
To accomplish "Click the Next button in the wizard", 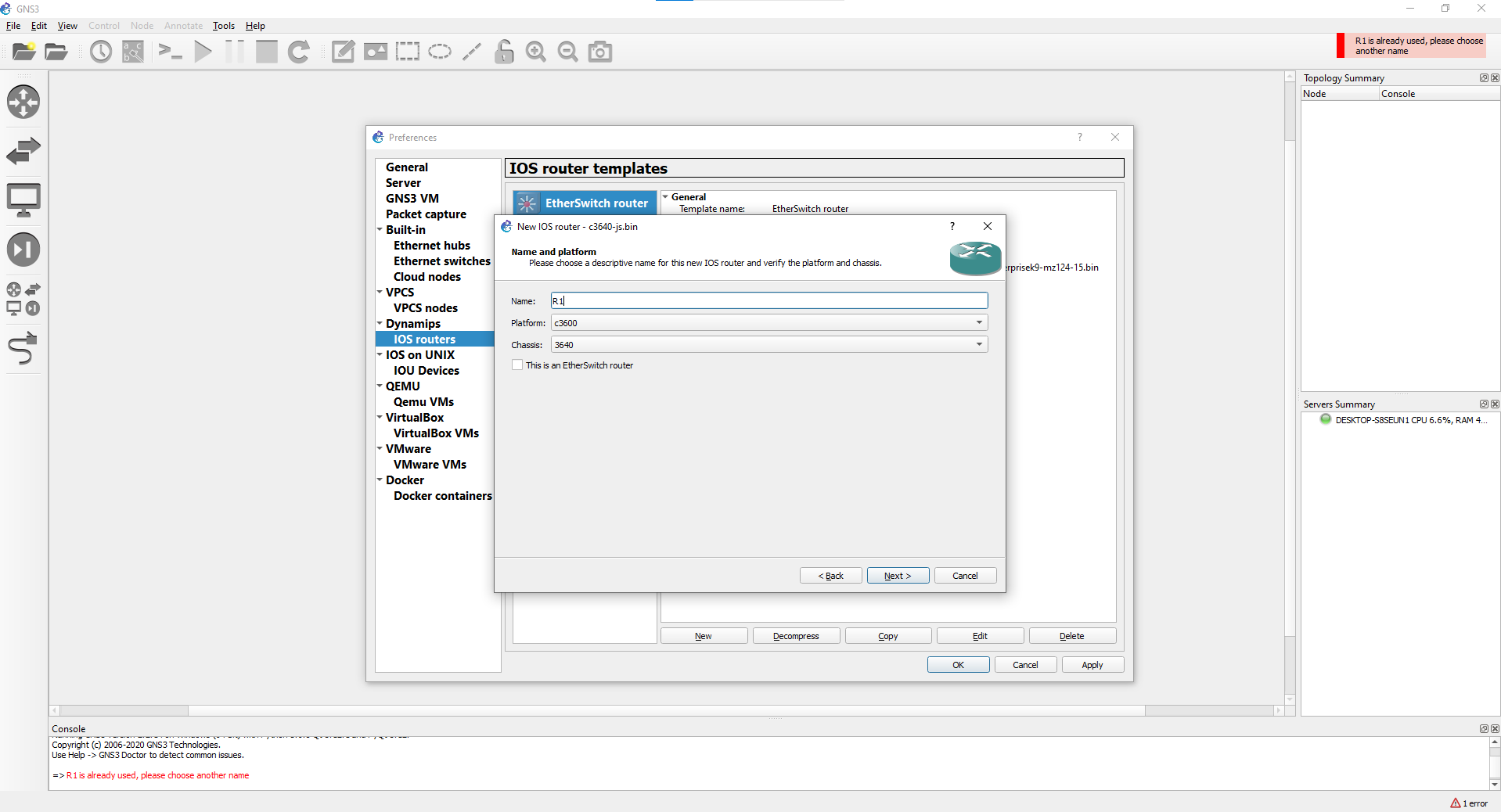I will point(897,575).
